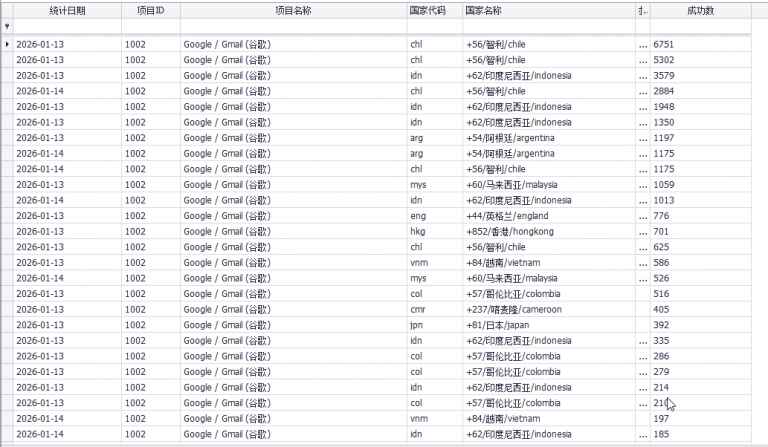
Task: Select the success count cell 5302
Action: tap(700, 60)
